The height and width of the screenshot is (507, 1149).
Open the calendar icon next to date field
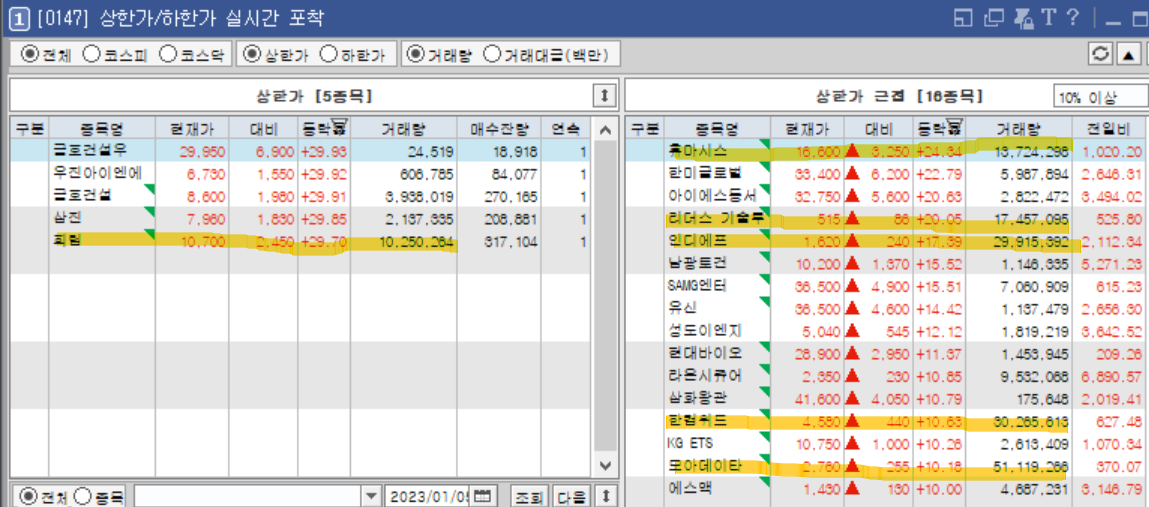(x=481, y=496)
